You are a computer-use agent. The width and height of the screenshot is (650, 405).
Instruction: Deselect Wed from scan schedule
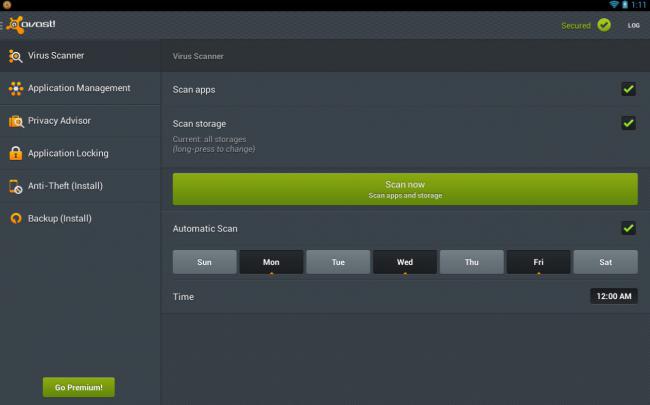tap(405, 262)
